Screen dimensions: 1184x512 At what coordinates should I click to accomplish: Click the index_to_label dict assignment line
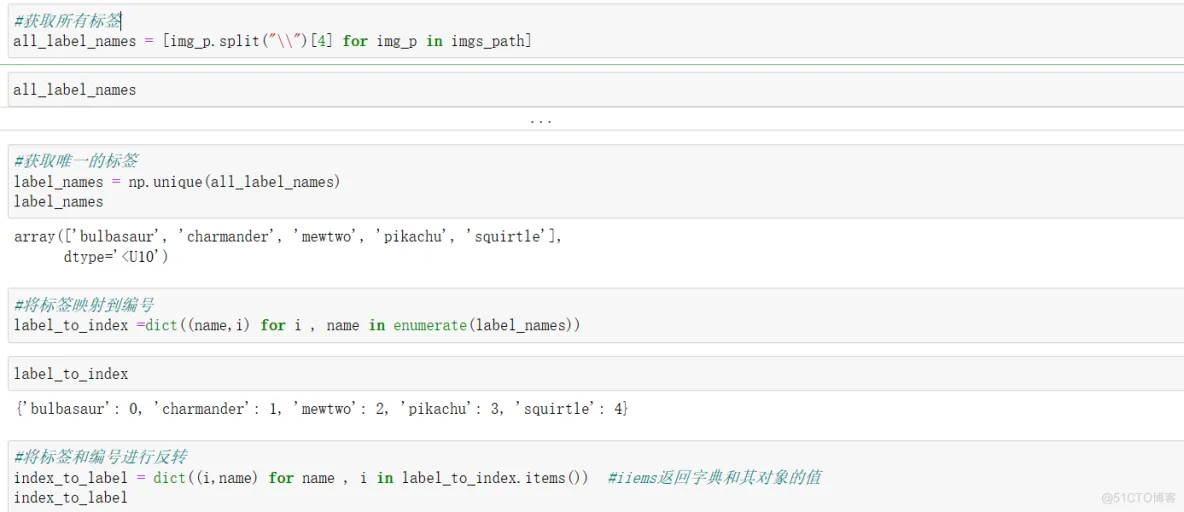point(301,477)
